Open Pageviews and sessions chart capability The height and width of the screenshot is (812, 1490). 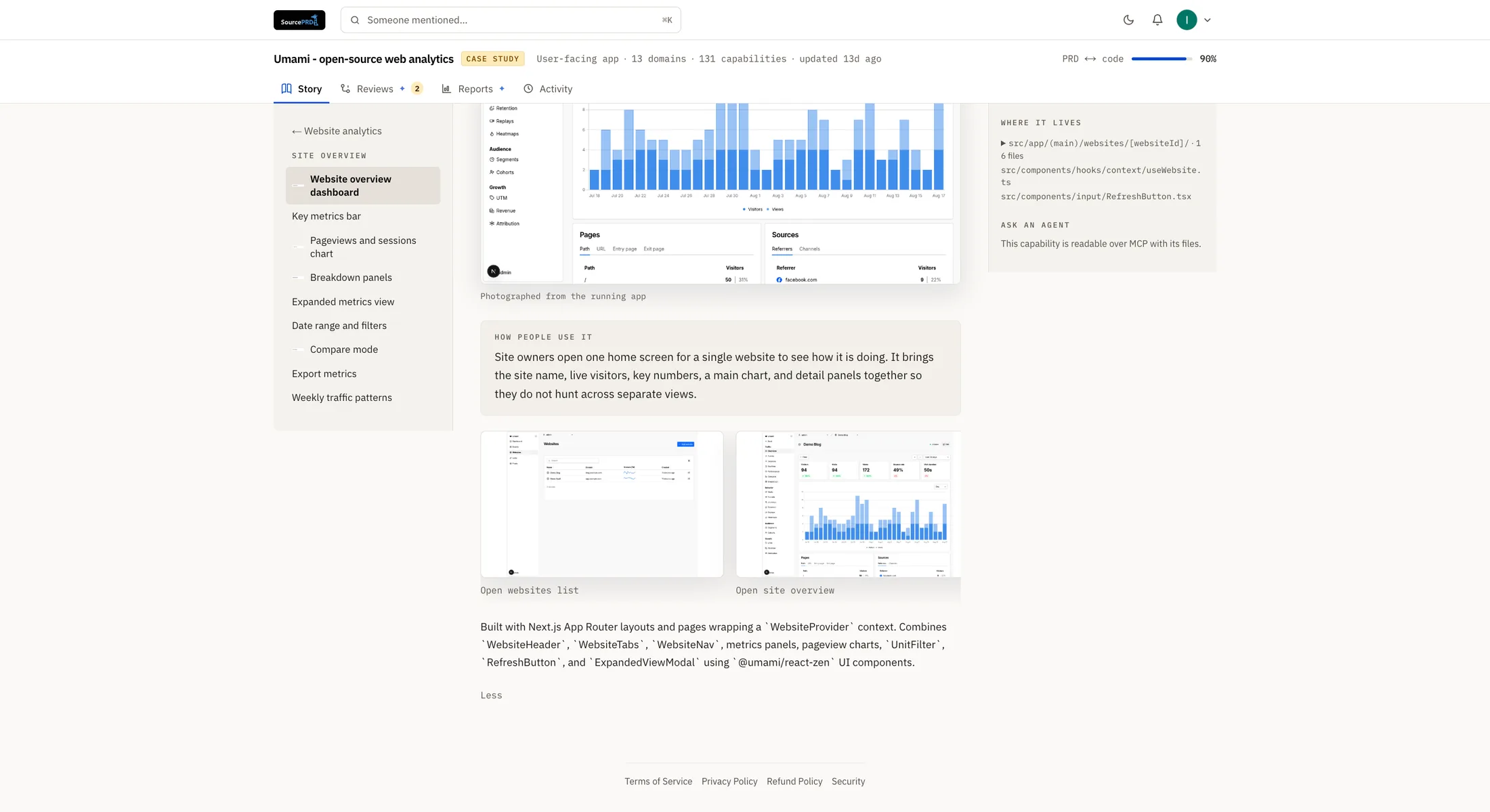tap(363, 247)
